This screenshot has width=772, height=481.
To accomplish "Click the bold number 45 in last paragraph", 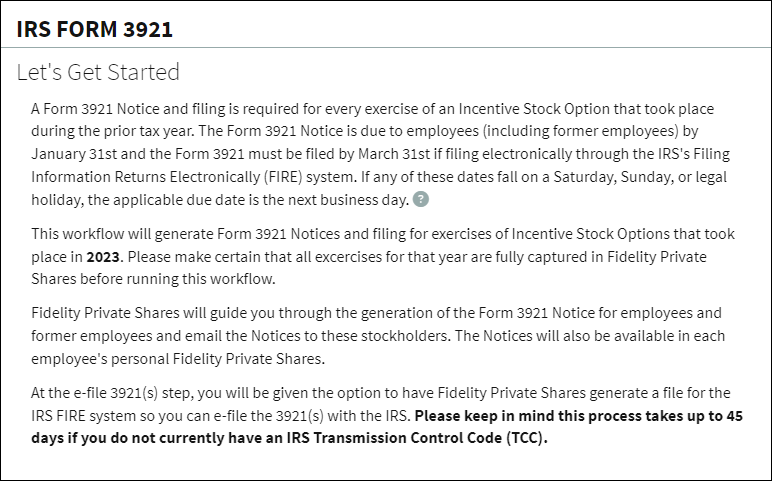I will 734,416.
